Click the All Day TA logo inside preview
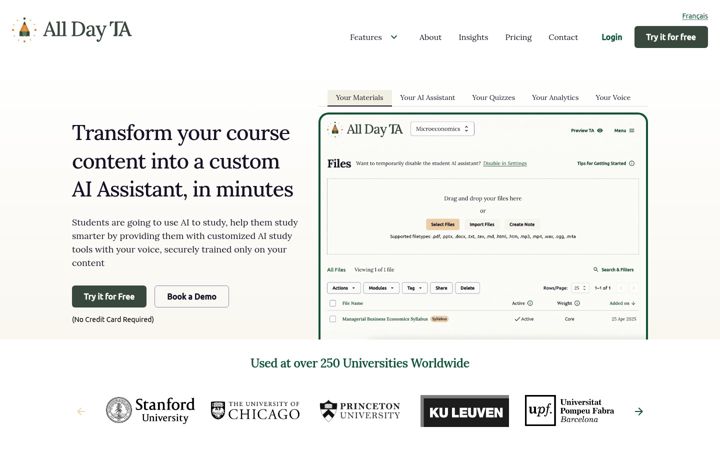Viewport: 720px width, 450px height. coord(365,129)
